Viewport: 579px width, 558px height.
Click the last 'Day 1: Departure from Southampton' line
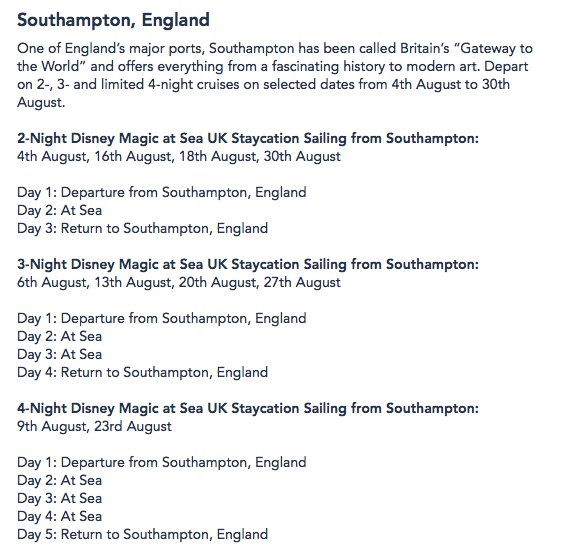click(162, 463)
